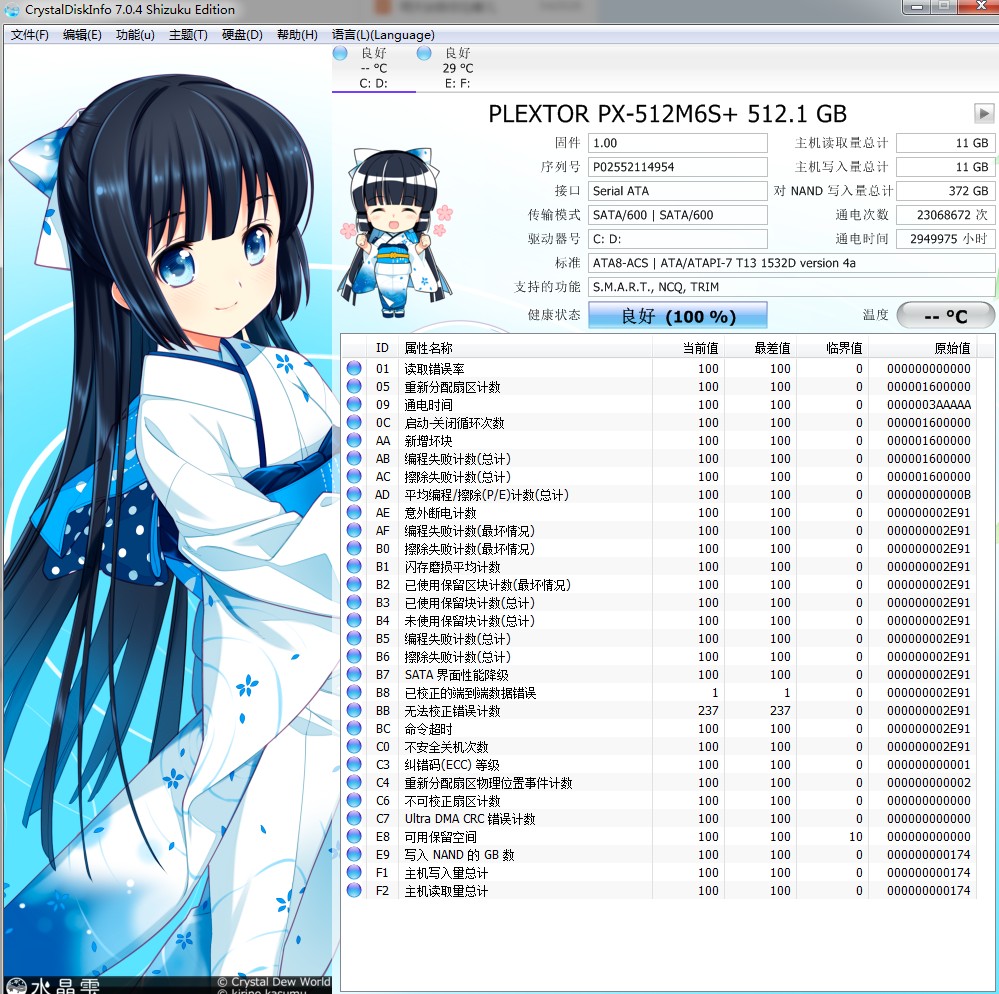This screenshot has height=994, width=999.
Task: Open the 硬盘(D) menu
Action: coord(242,35)
